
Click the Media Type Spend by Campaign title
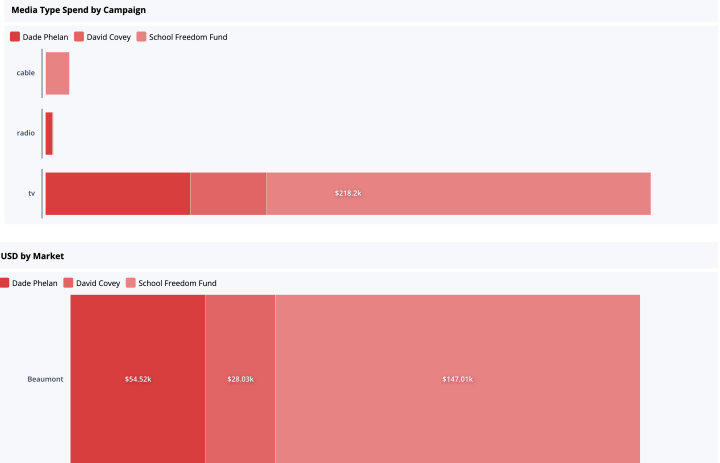(x=79, y=10)
